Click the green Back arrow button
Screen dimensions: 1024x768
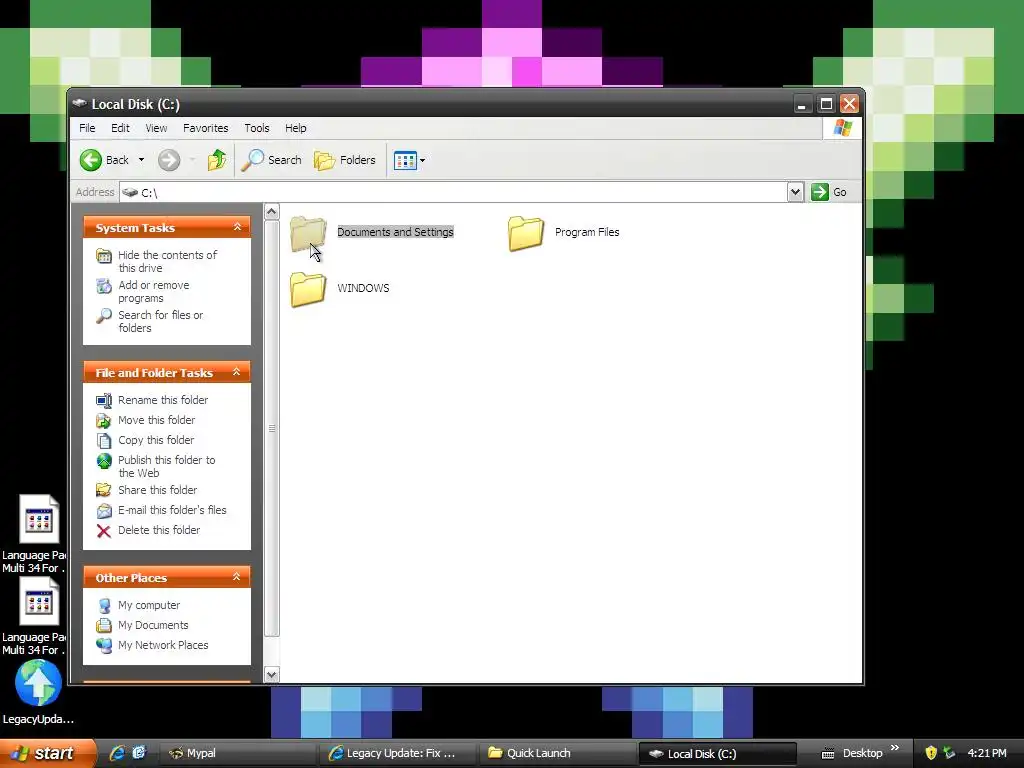click(x=91, y=160)
